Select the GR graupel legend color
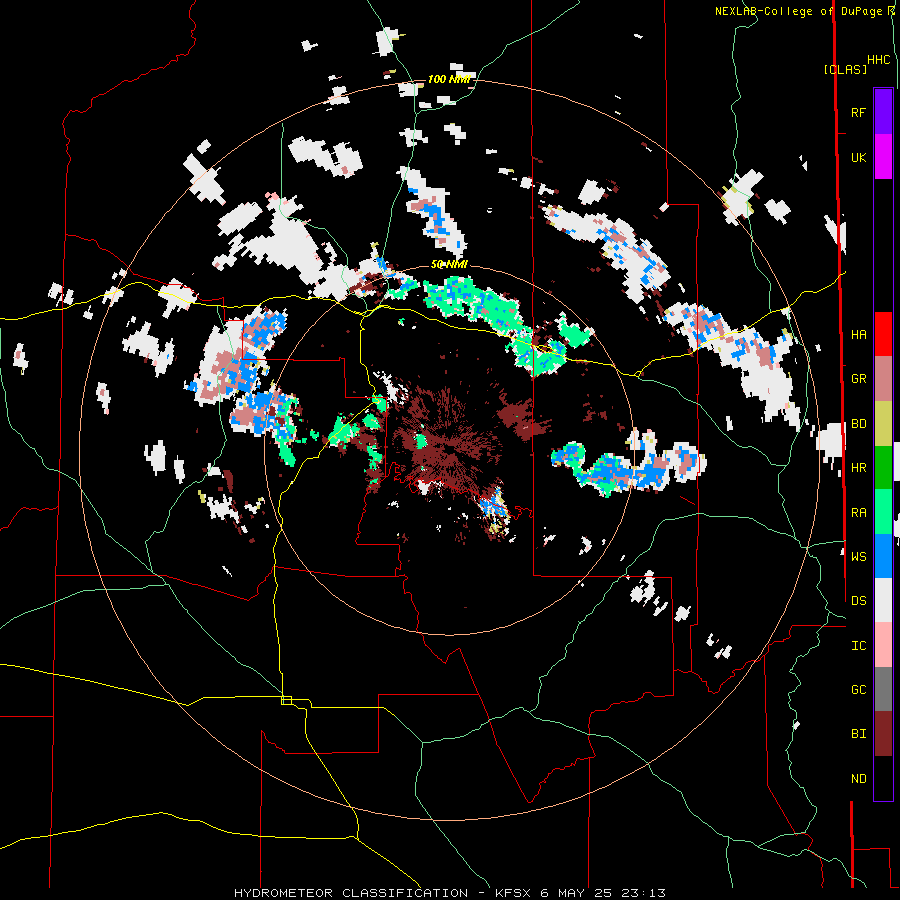Screen dimensions: 900x900 [x=883, y=379]
